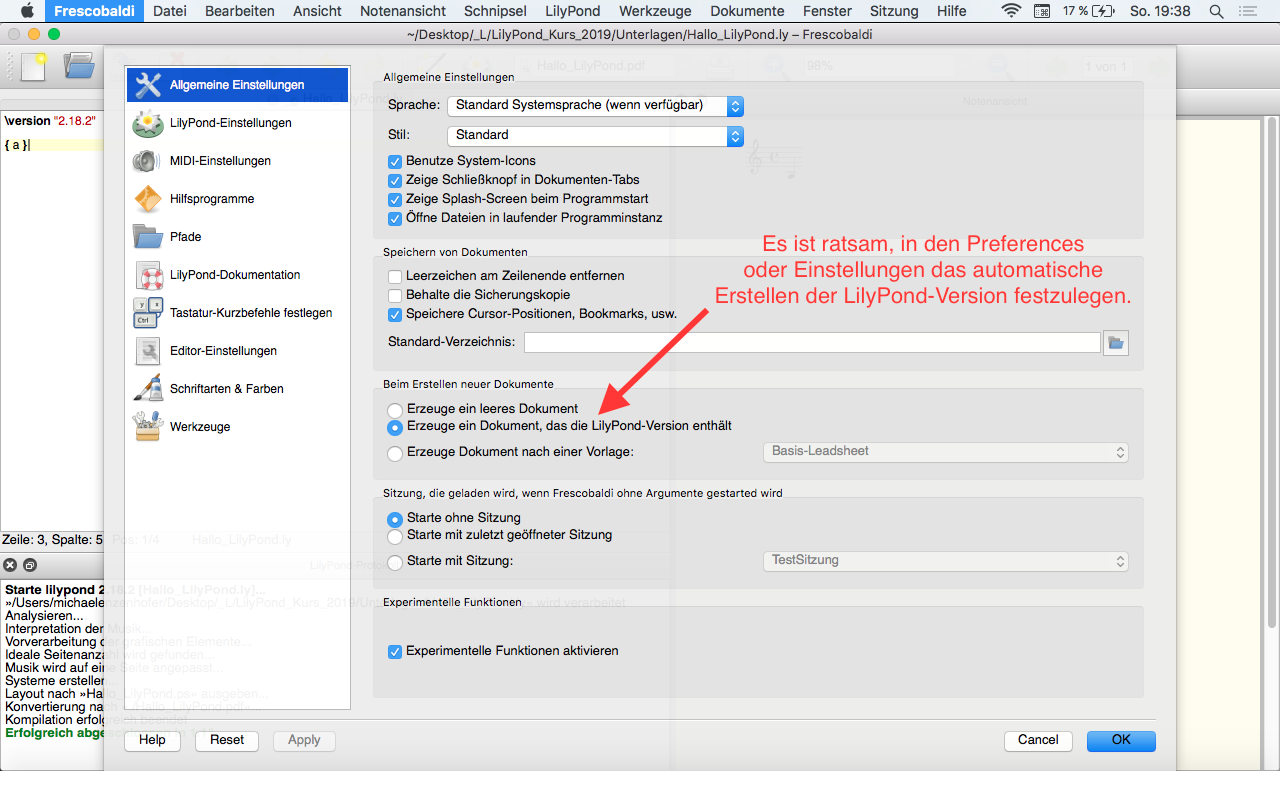Open the Notenansicht menu

point(401,11)
